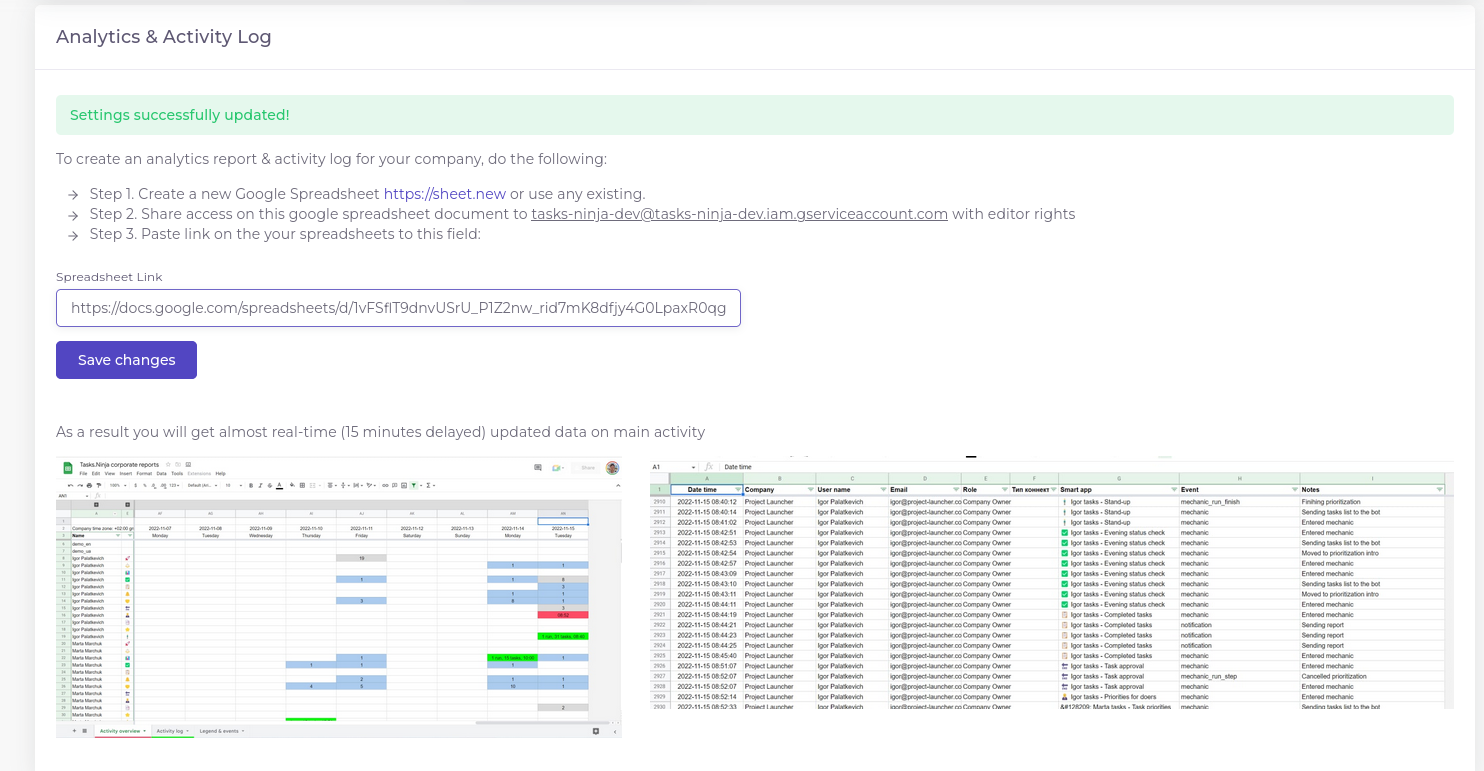Viewport: 1484px width, 771px height.
Task: Click the Google Sheets logo in left screenshot
Action: [68, 467]
